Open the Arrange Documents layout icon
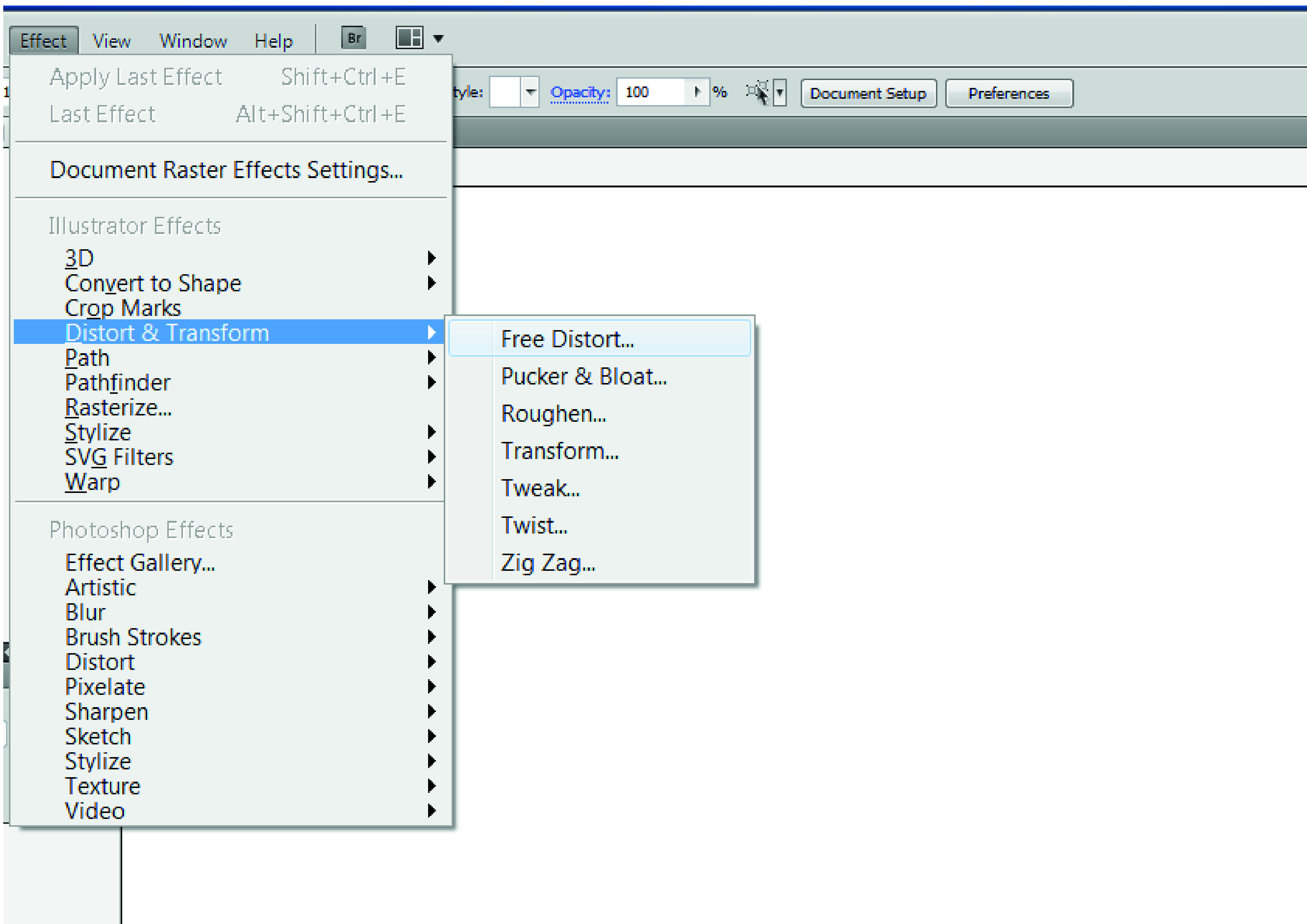 (x=409, y=38)
